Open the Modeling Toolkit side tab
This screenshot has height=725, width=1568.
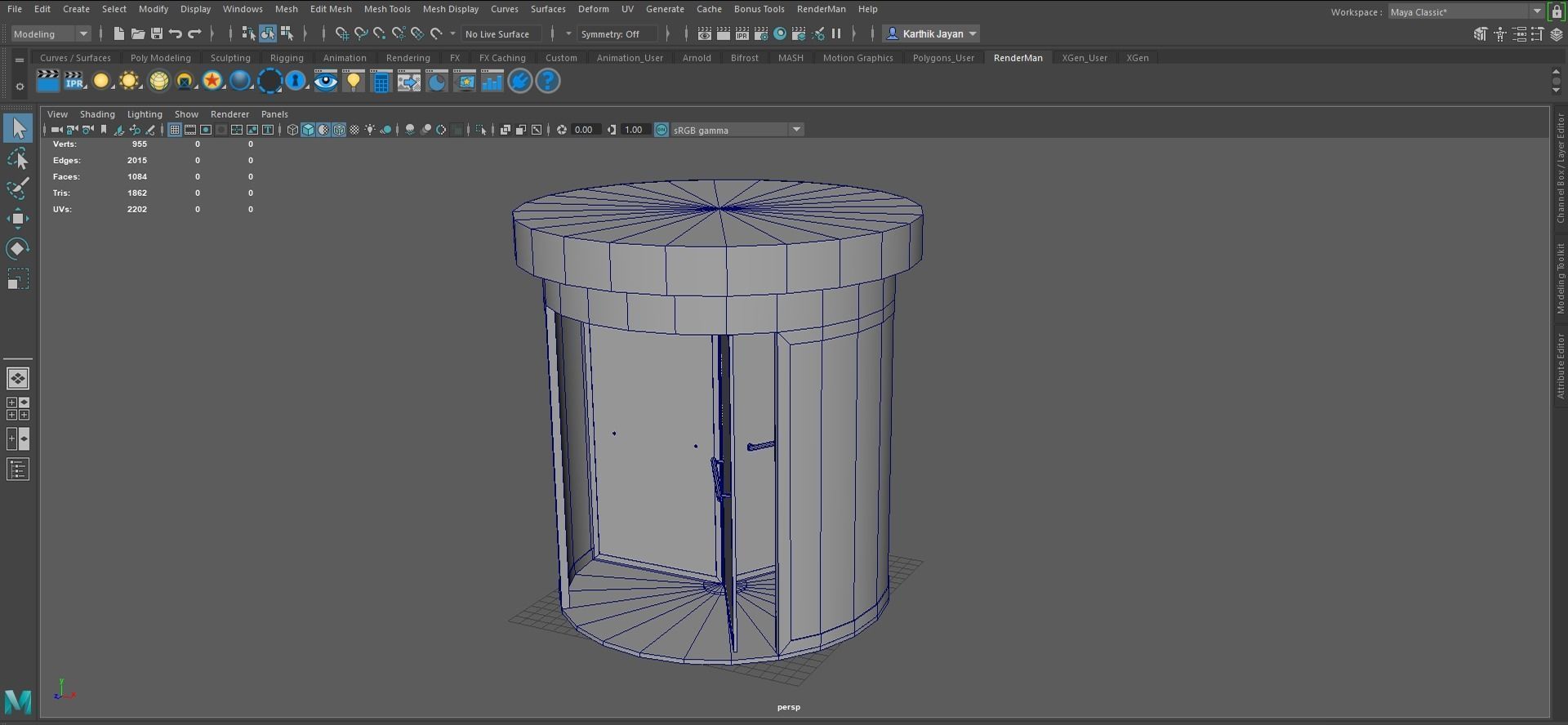tap(1560, 278)
